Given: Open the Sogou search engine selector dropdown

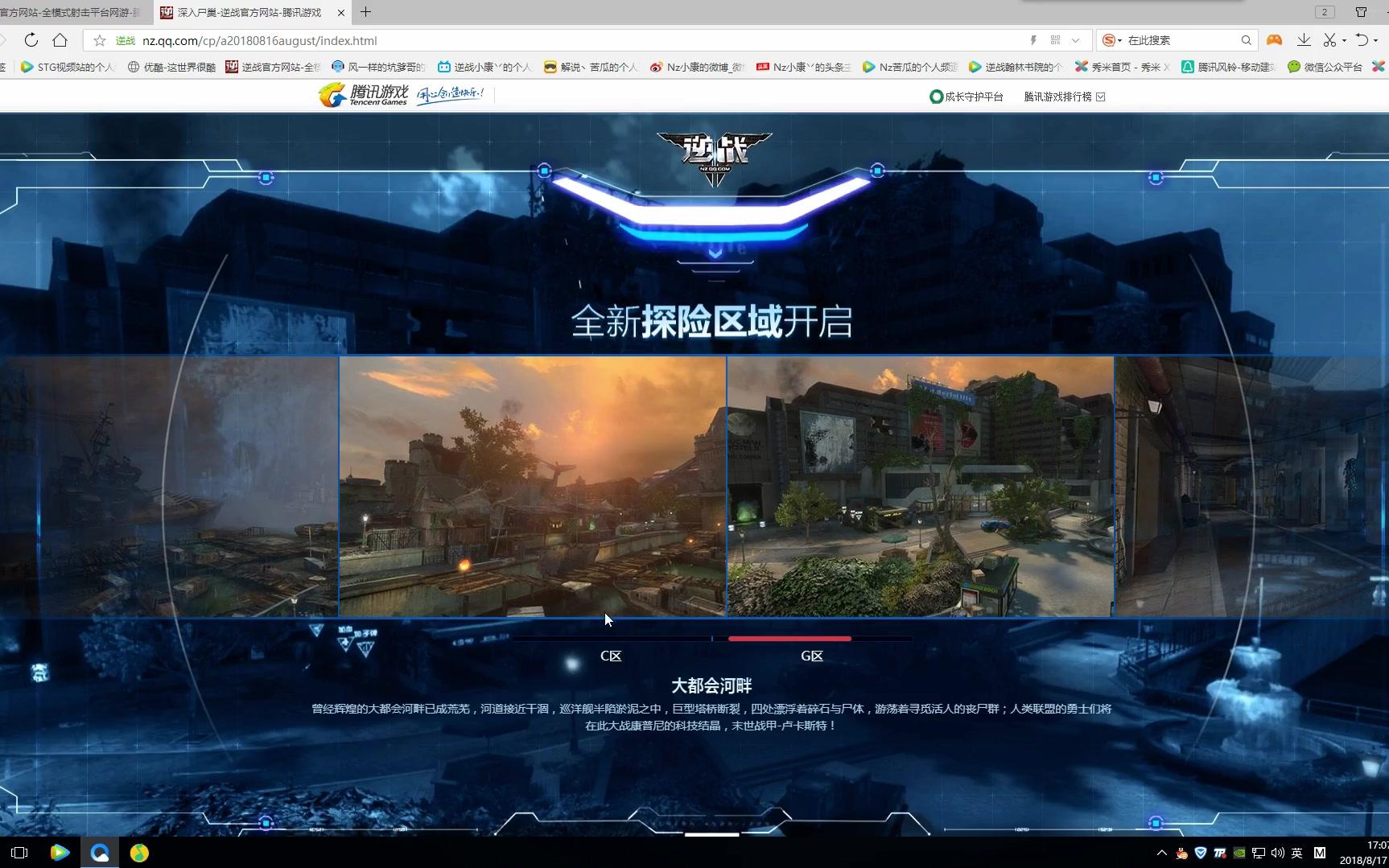Looking at the screenshot, I should [x=1111, y=40].
